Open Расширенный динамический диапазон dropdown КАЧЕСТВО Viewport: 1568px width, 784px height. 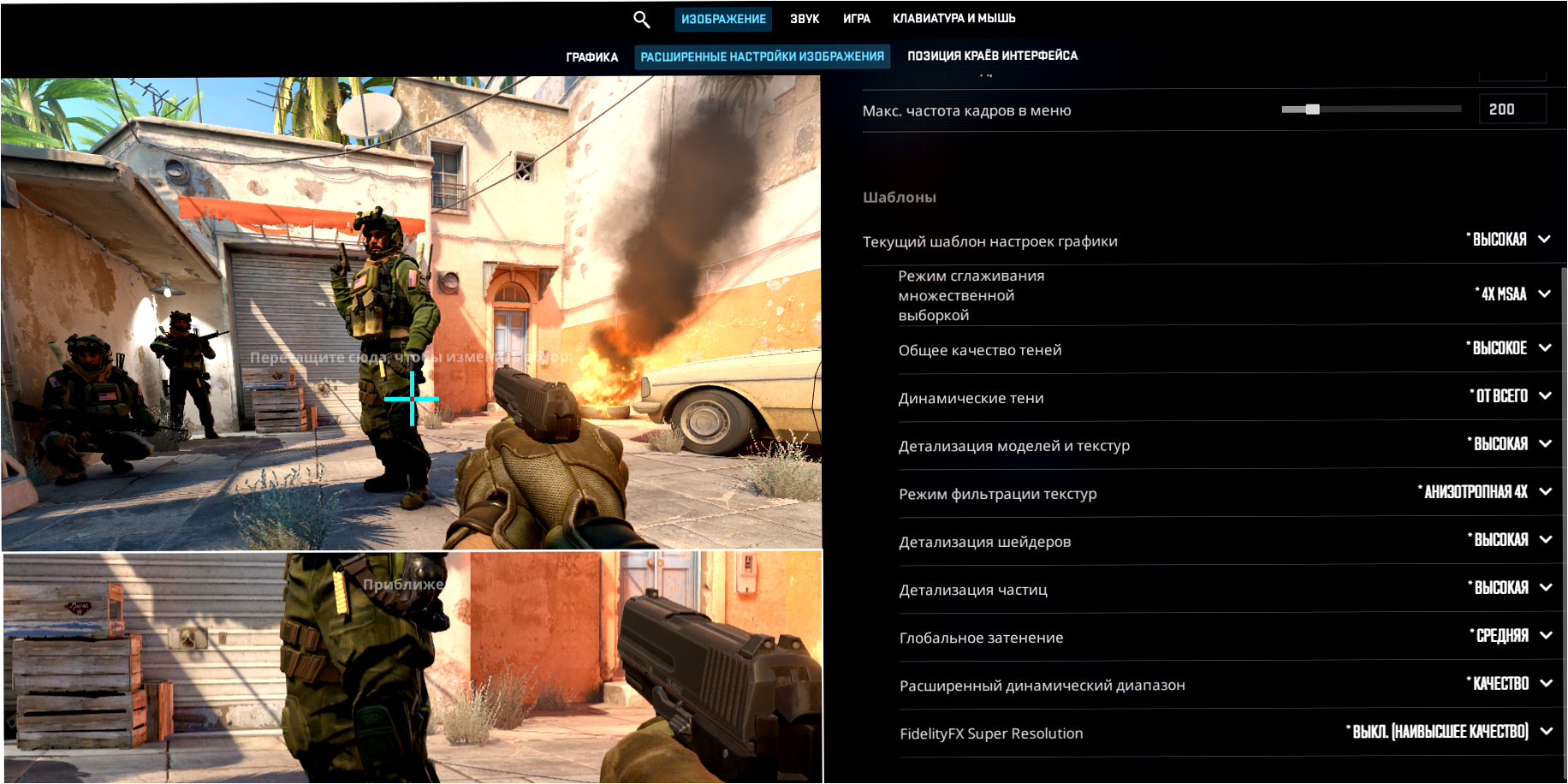1509,684
